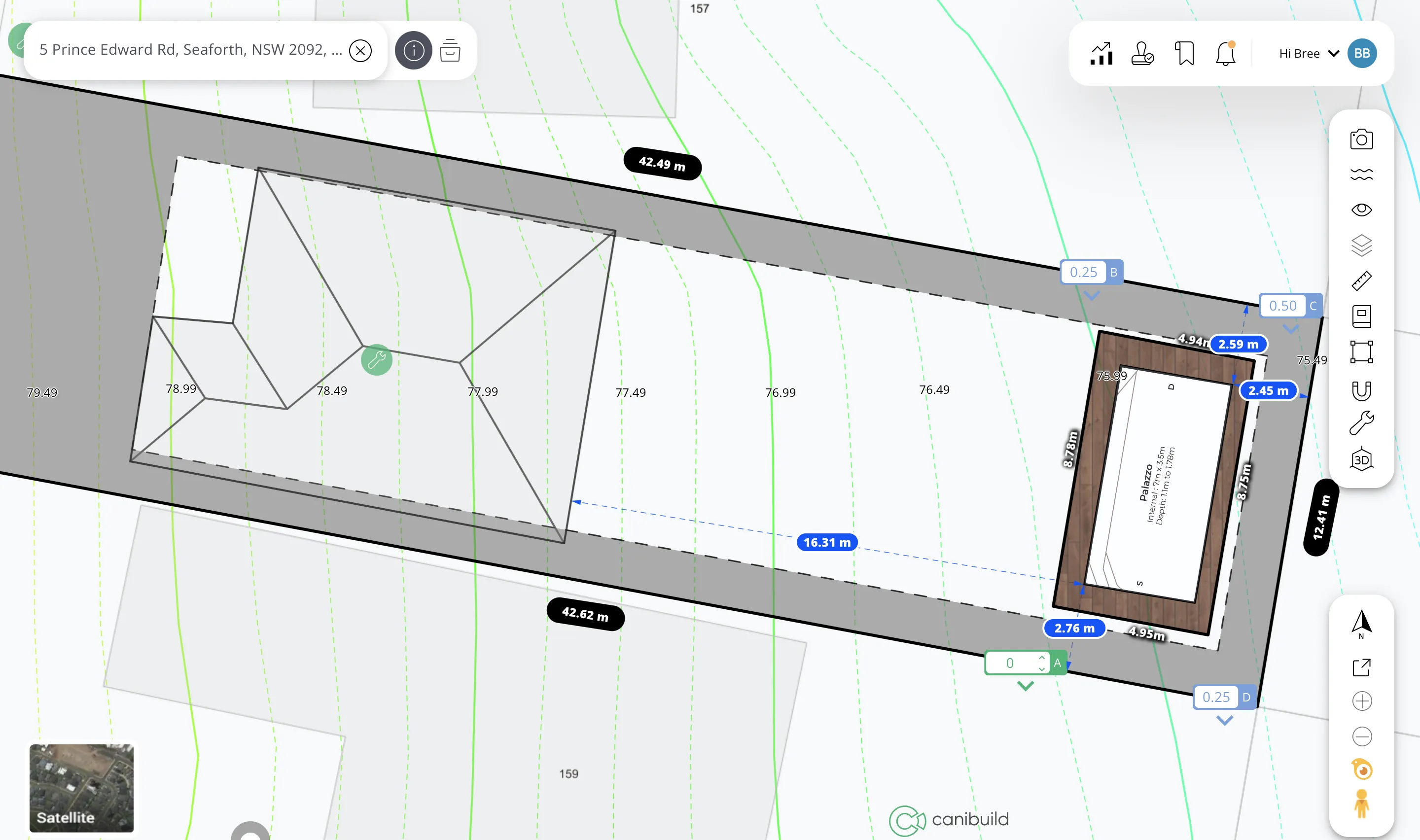Clear the address search with X button
Image resolution: width=1420 pixels, height=840 pixels.
[360, 51]
